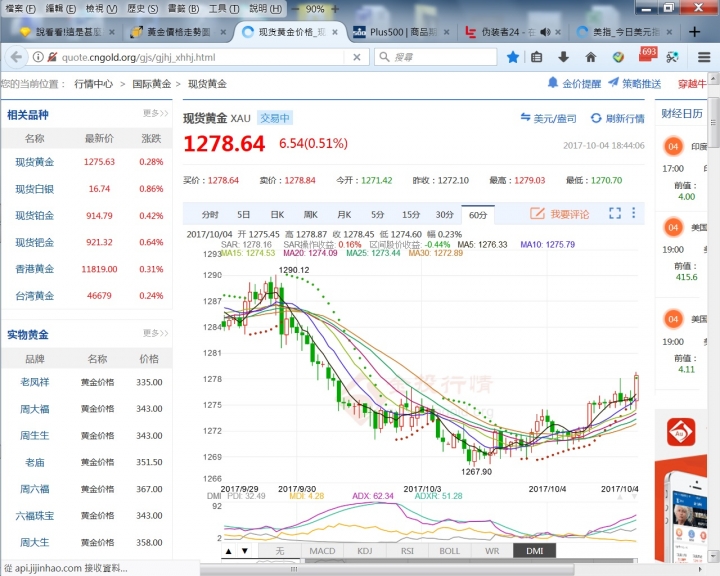Select the 15分 chart period tab

tap(411, 215)
